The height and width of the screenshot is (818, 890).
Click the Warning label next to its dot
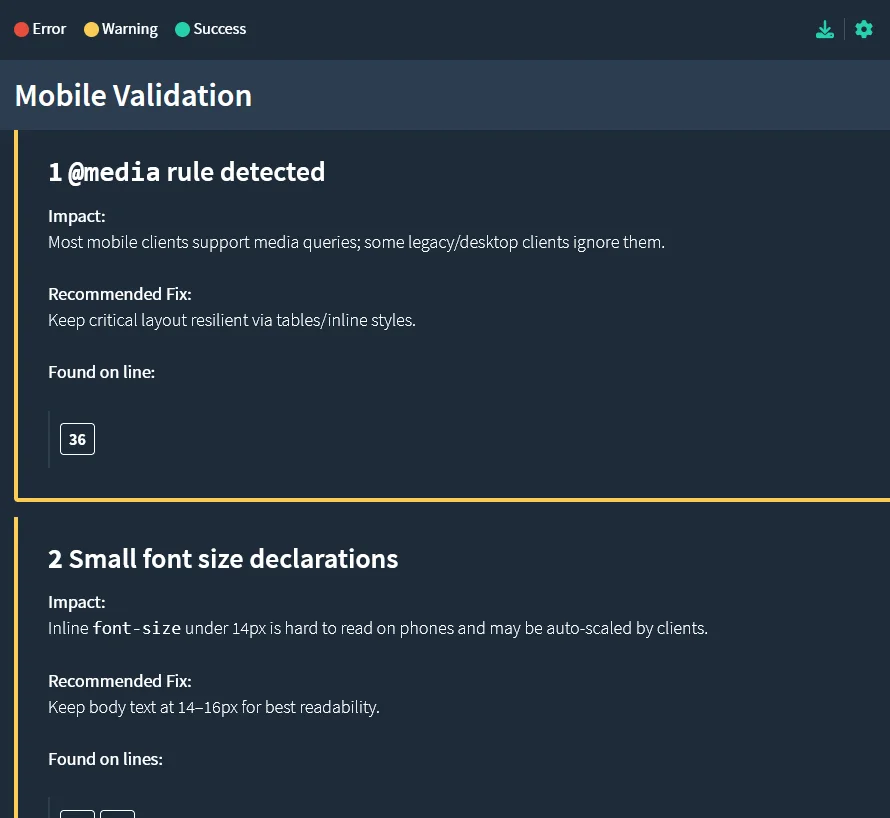pos(129,29)
